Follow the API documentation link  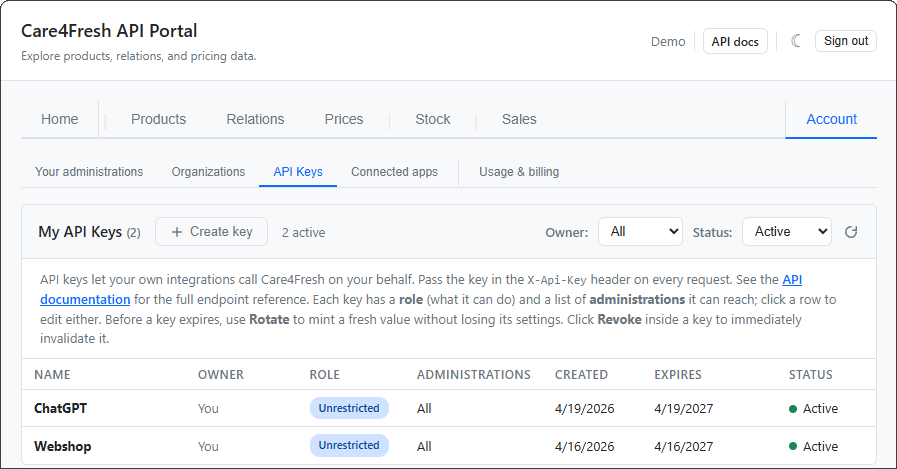pos(85,299)
